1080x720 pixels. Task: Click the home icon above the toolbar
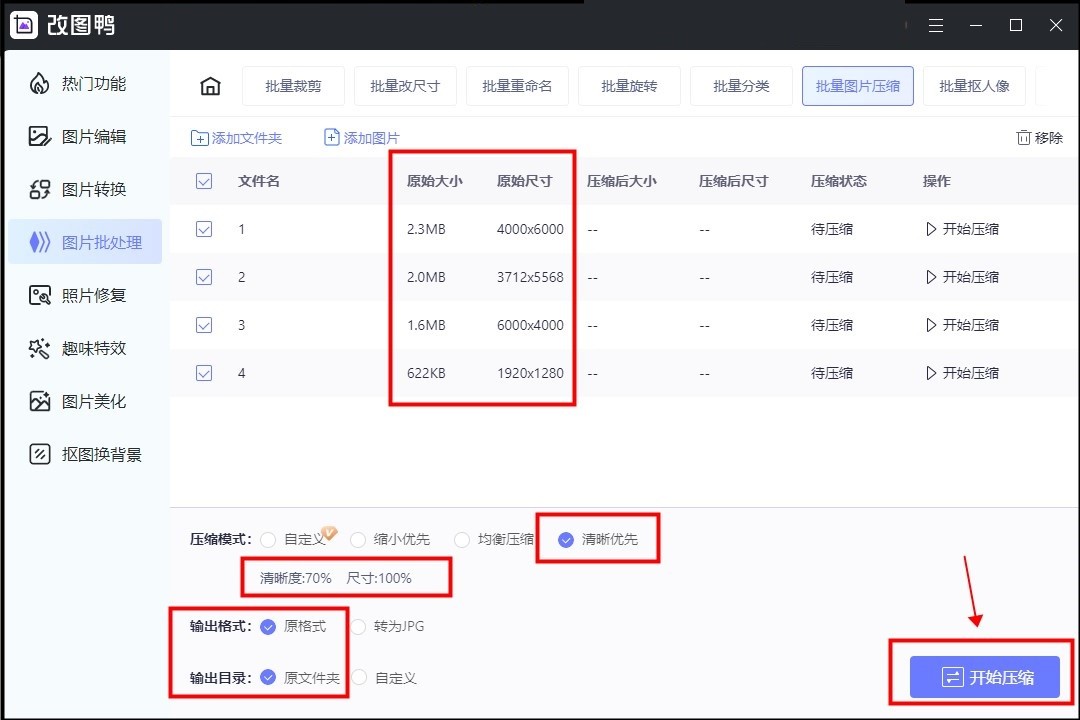click(x=210, y=86)
